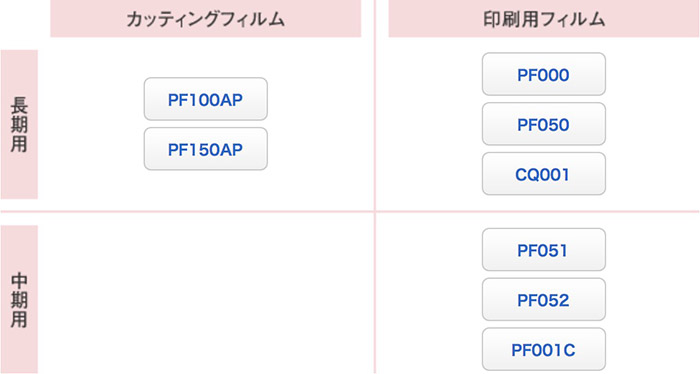700x374 pixels.
Task: Open the PF051 mid-term film
Action: [x=544, y=250]
